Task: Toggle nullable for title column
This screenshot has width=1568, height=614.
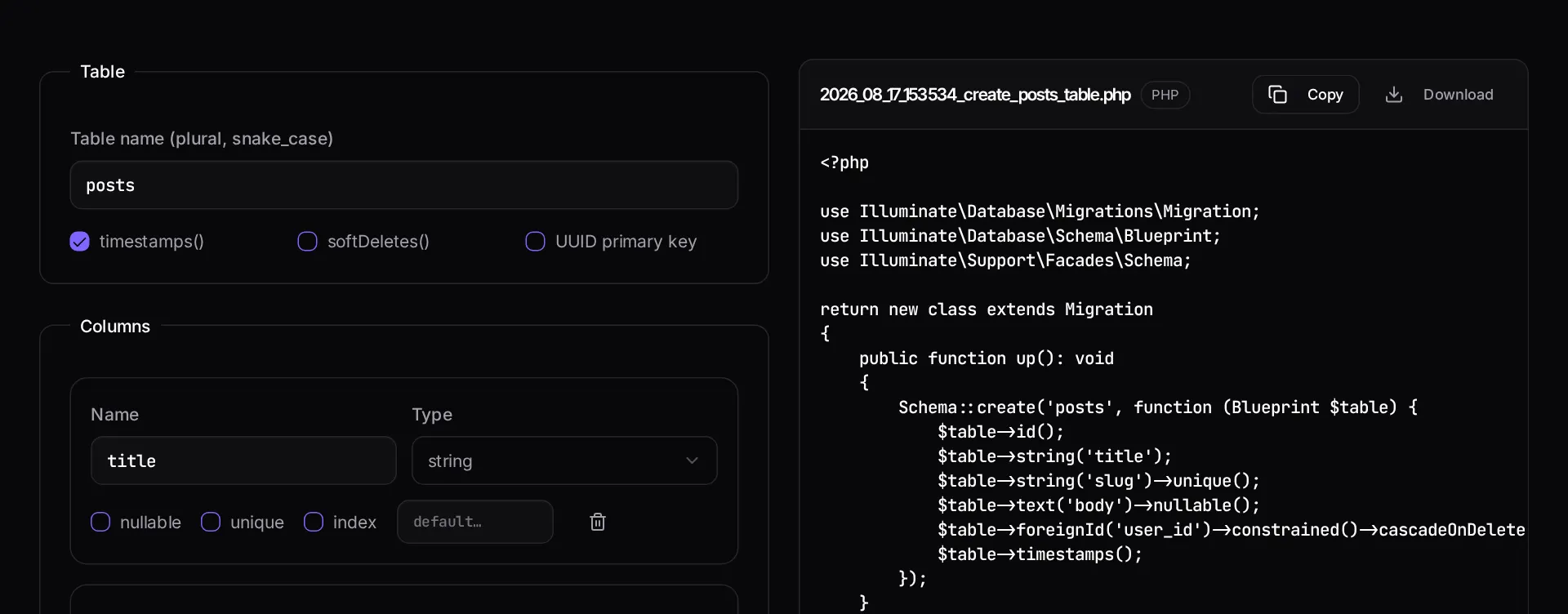Action: click(100, 522)
